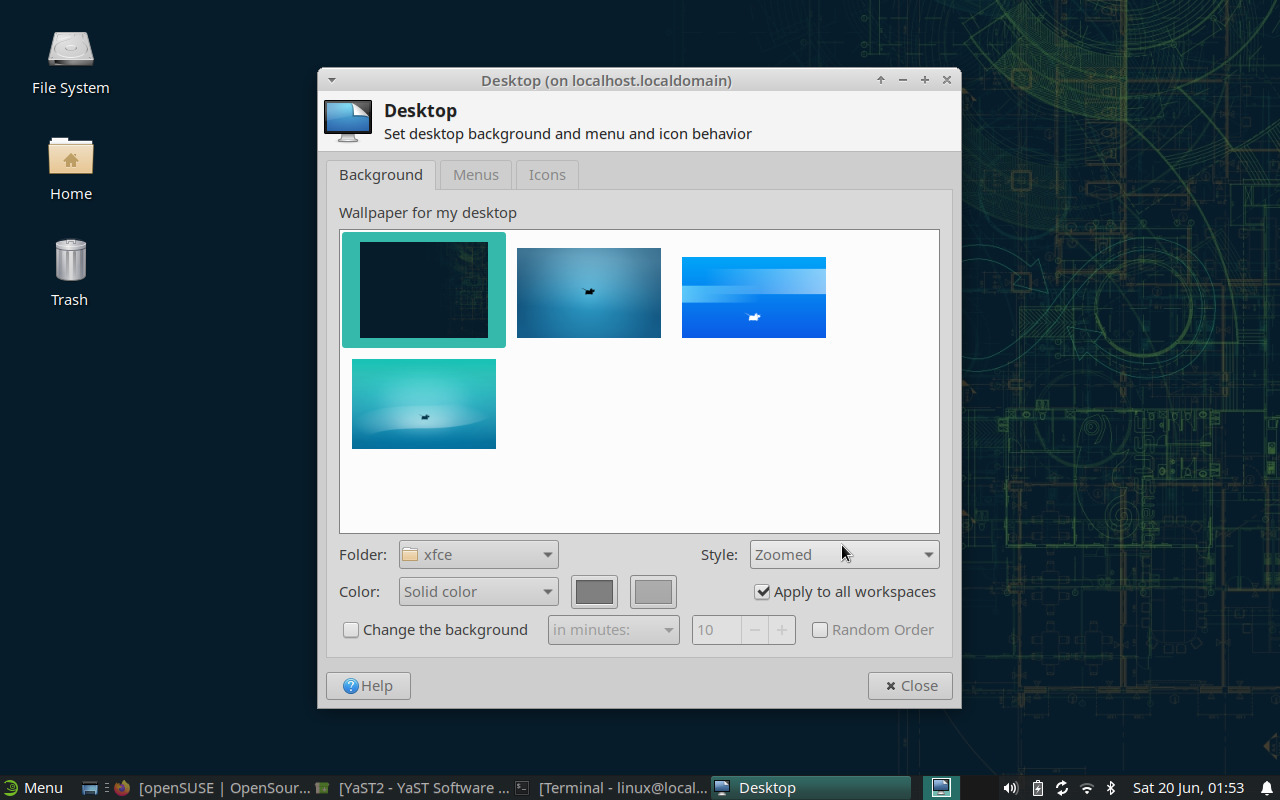Open the volume control in system tray

point(1010,787)
